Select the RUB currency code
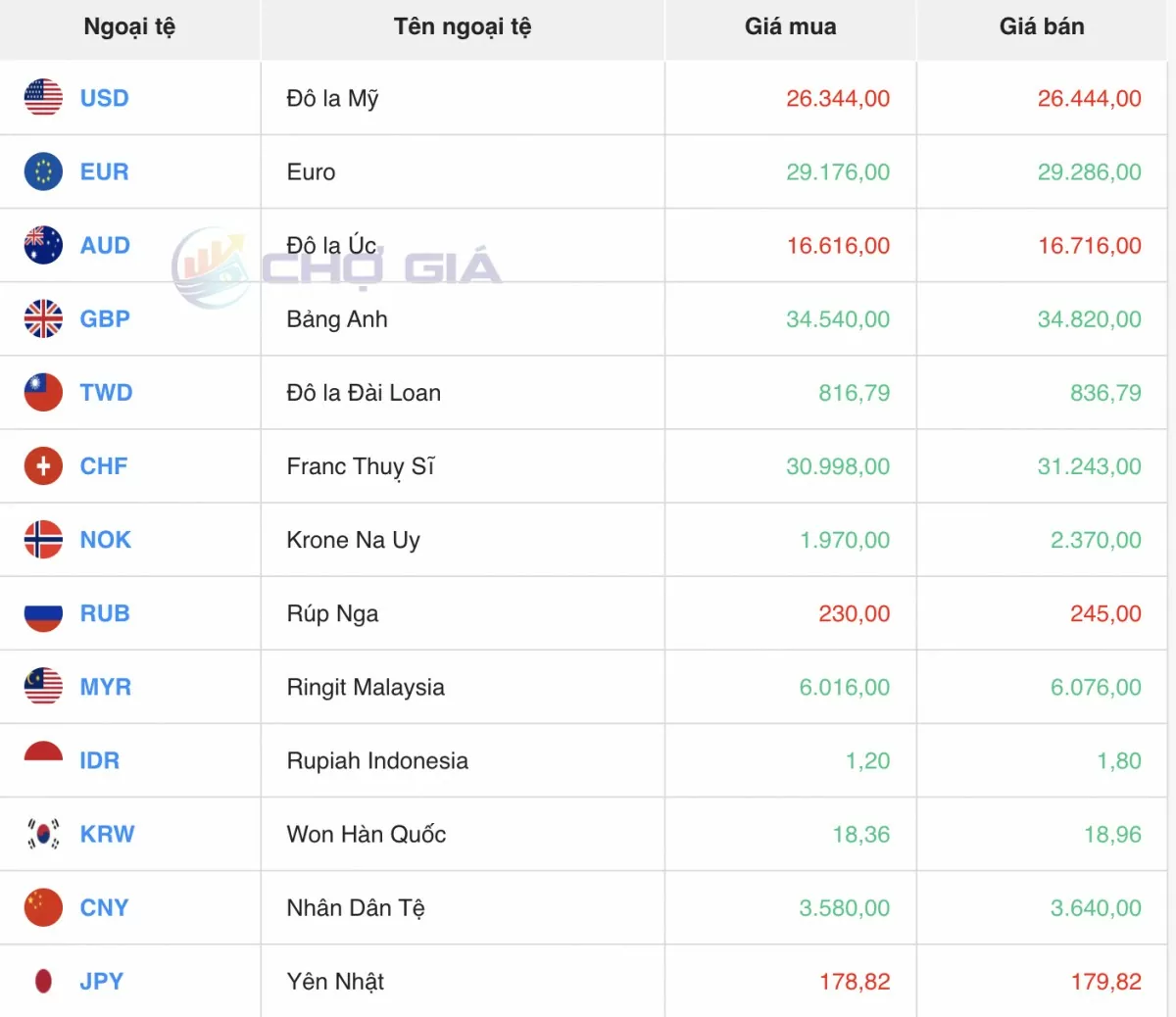This screenshot has height=1017, width=1176. click(105, 613)
